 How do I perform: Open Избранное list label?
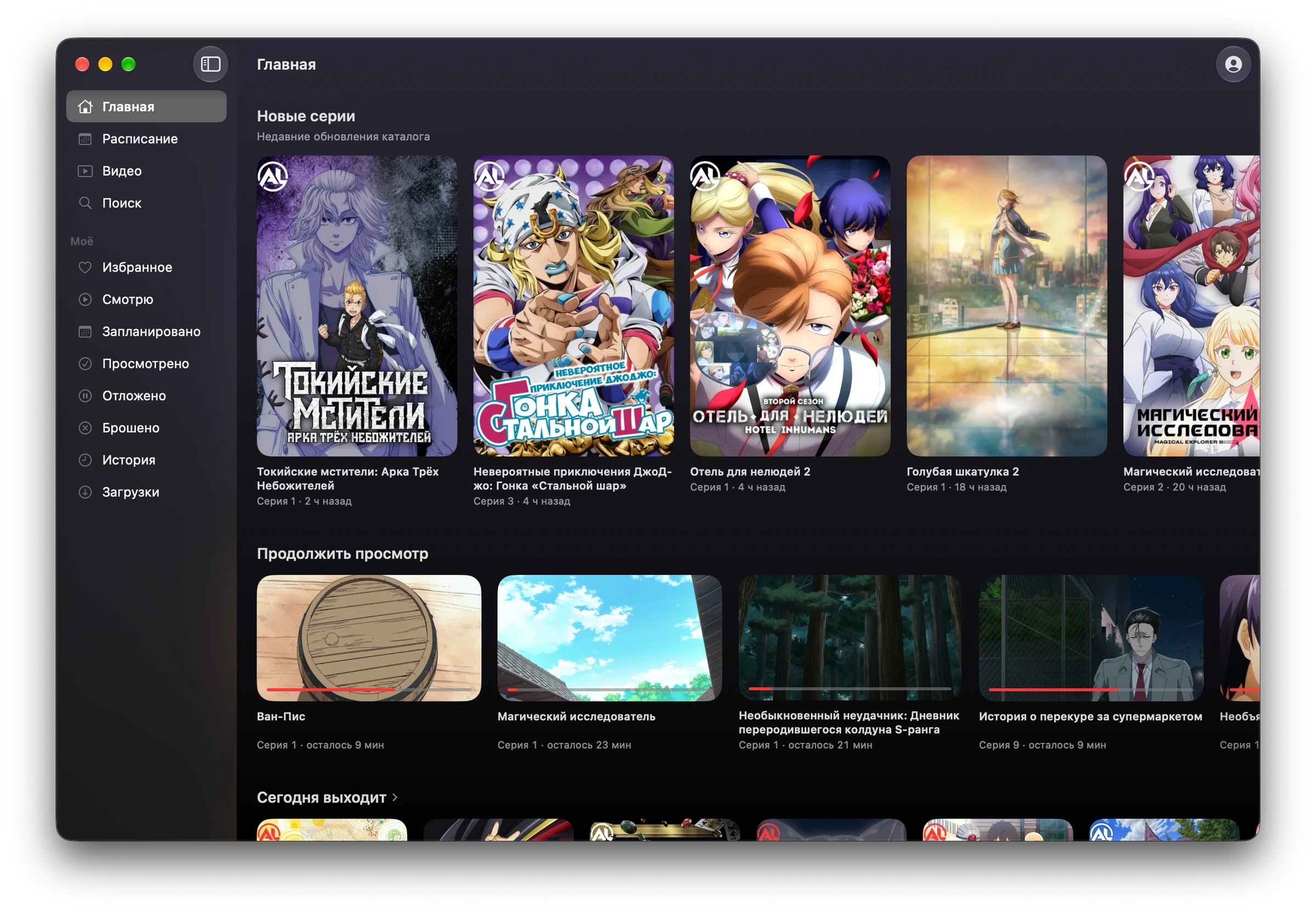pos(137,267)
